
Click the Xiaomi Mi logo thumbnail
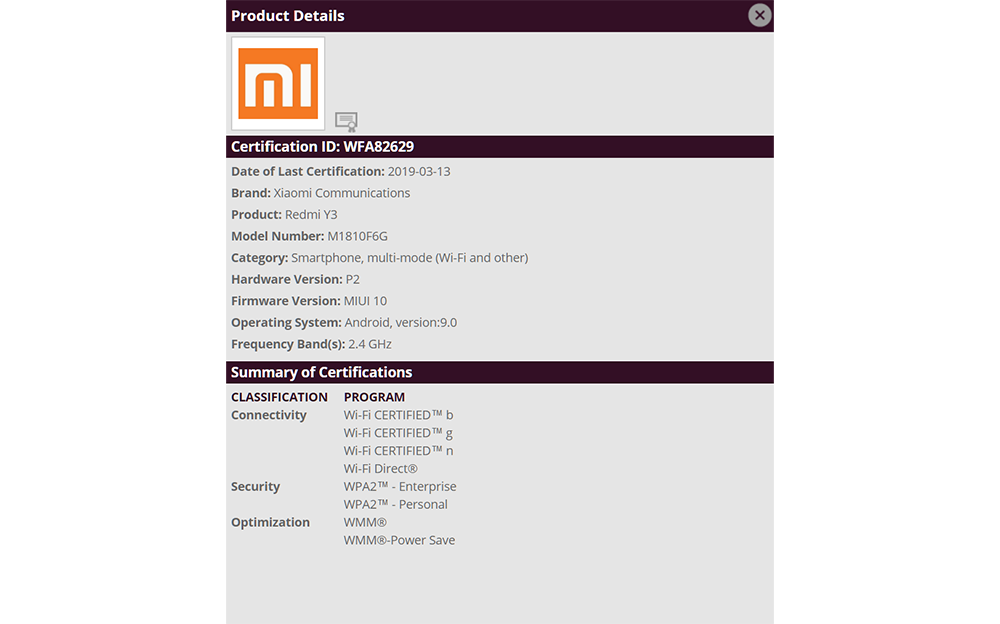click(278, 84)
